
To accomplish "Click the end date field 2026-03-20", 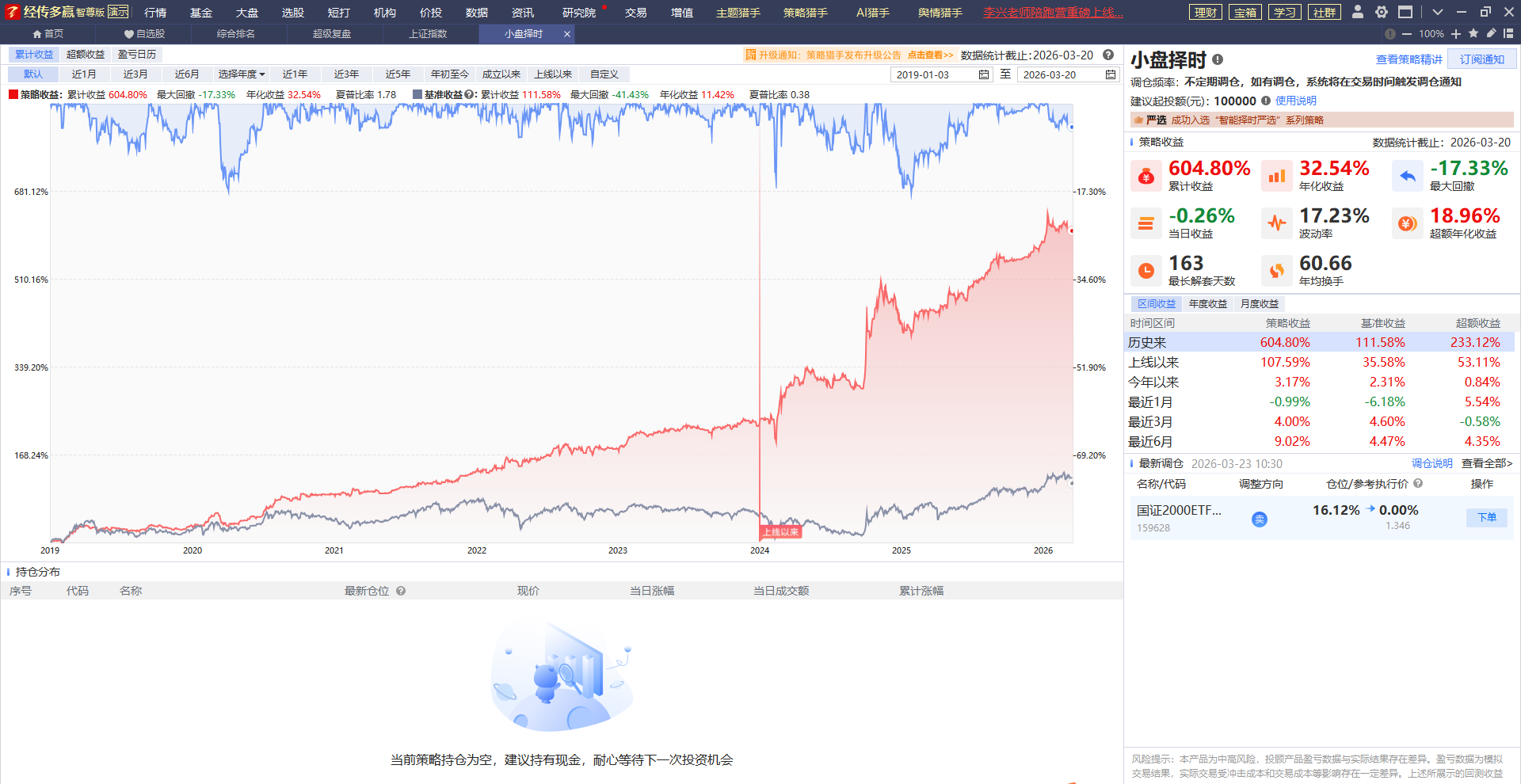I will point(1058,74).
